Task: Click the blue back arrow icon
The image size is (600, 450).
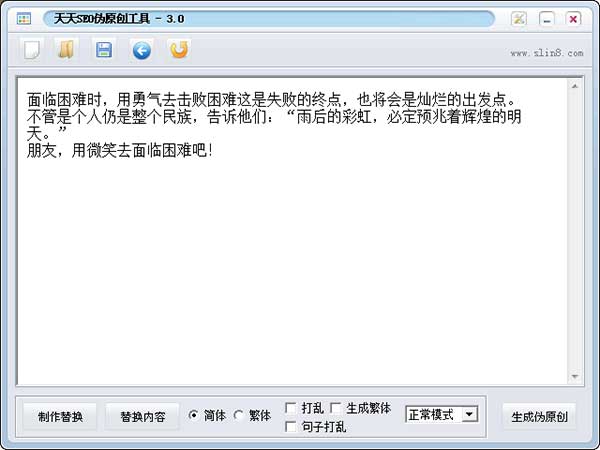Action: tap(142, 51)
